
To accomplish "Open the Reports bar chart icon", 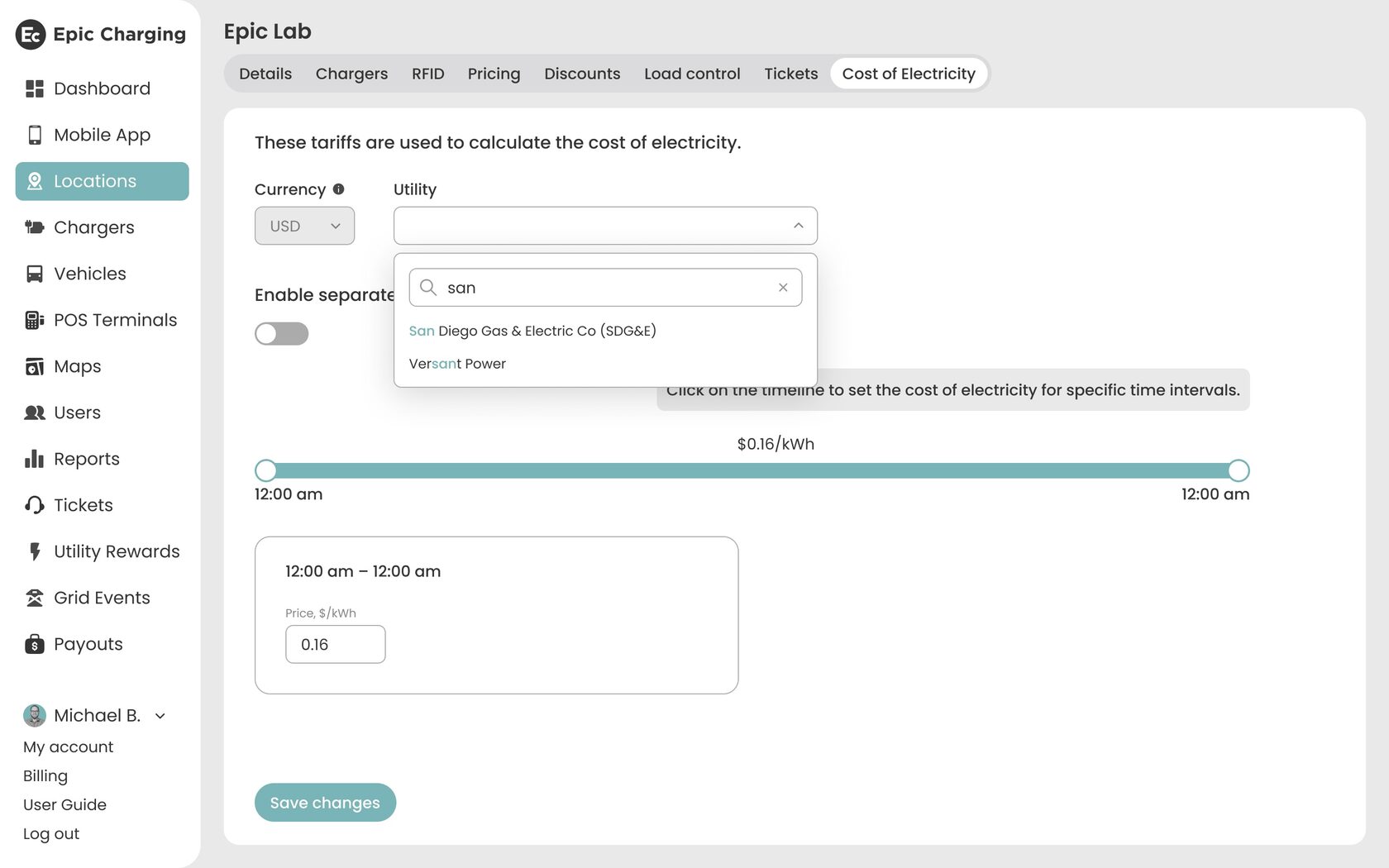I will [x=34, y=459].
